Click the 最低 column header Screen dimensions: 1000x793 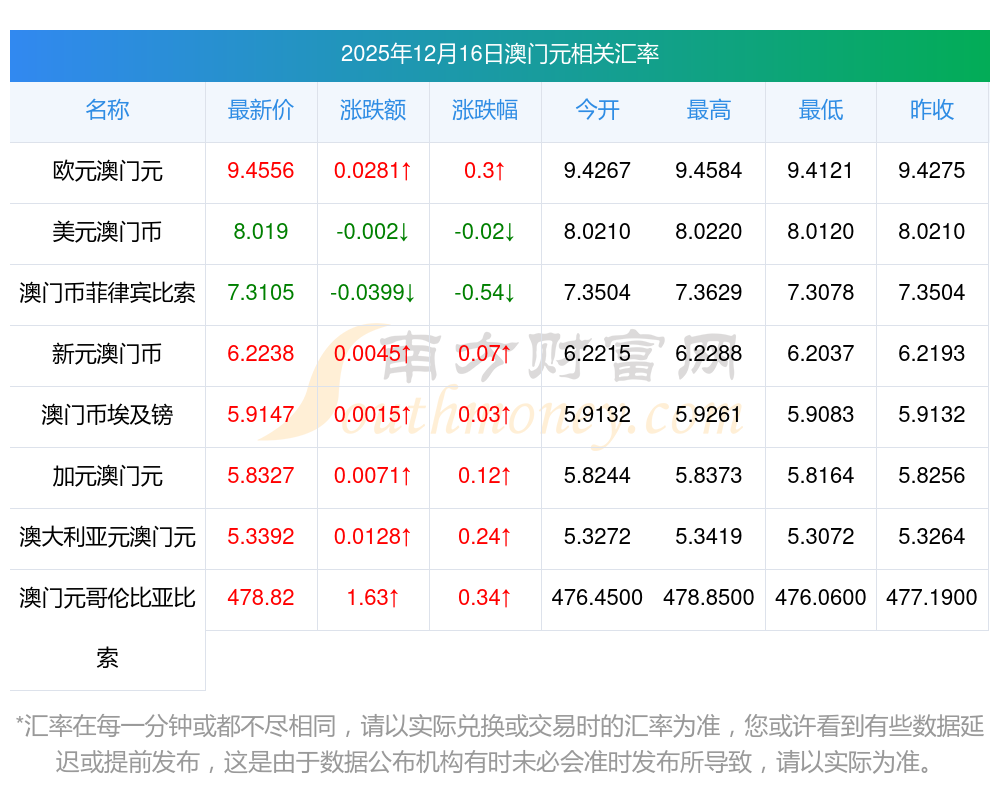(821, 110)
